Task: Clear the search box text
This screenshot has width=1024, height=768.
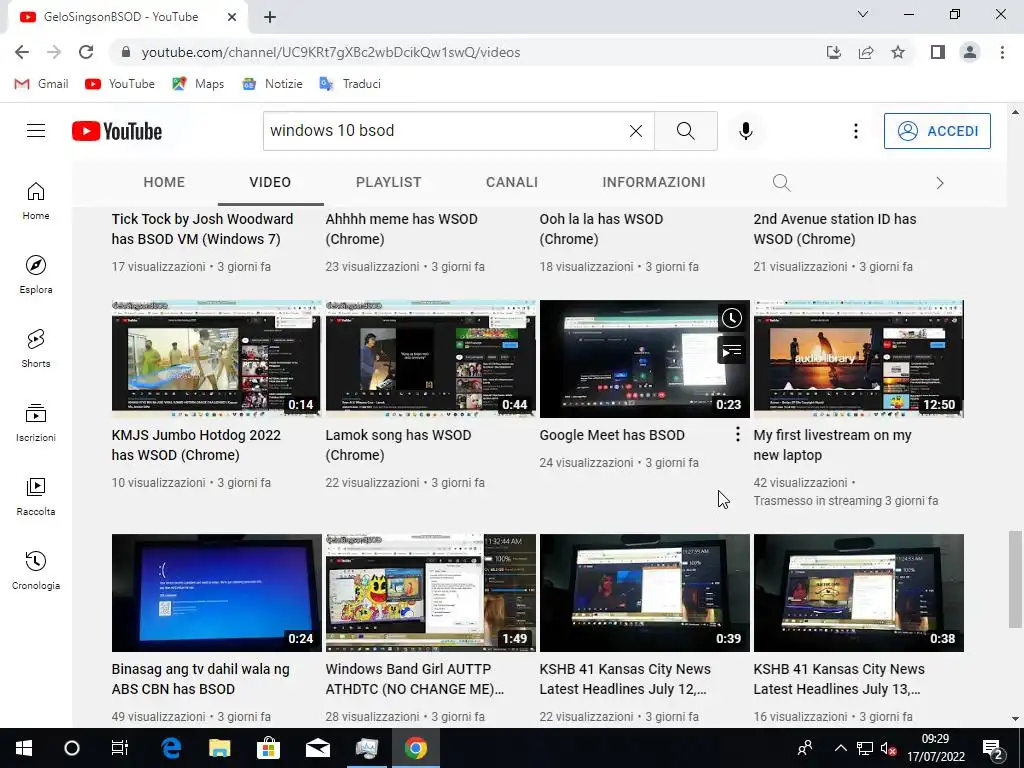Action: point(635,131)
